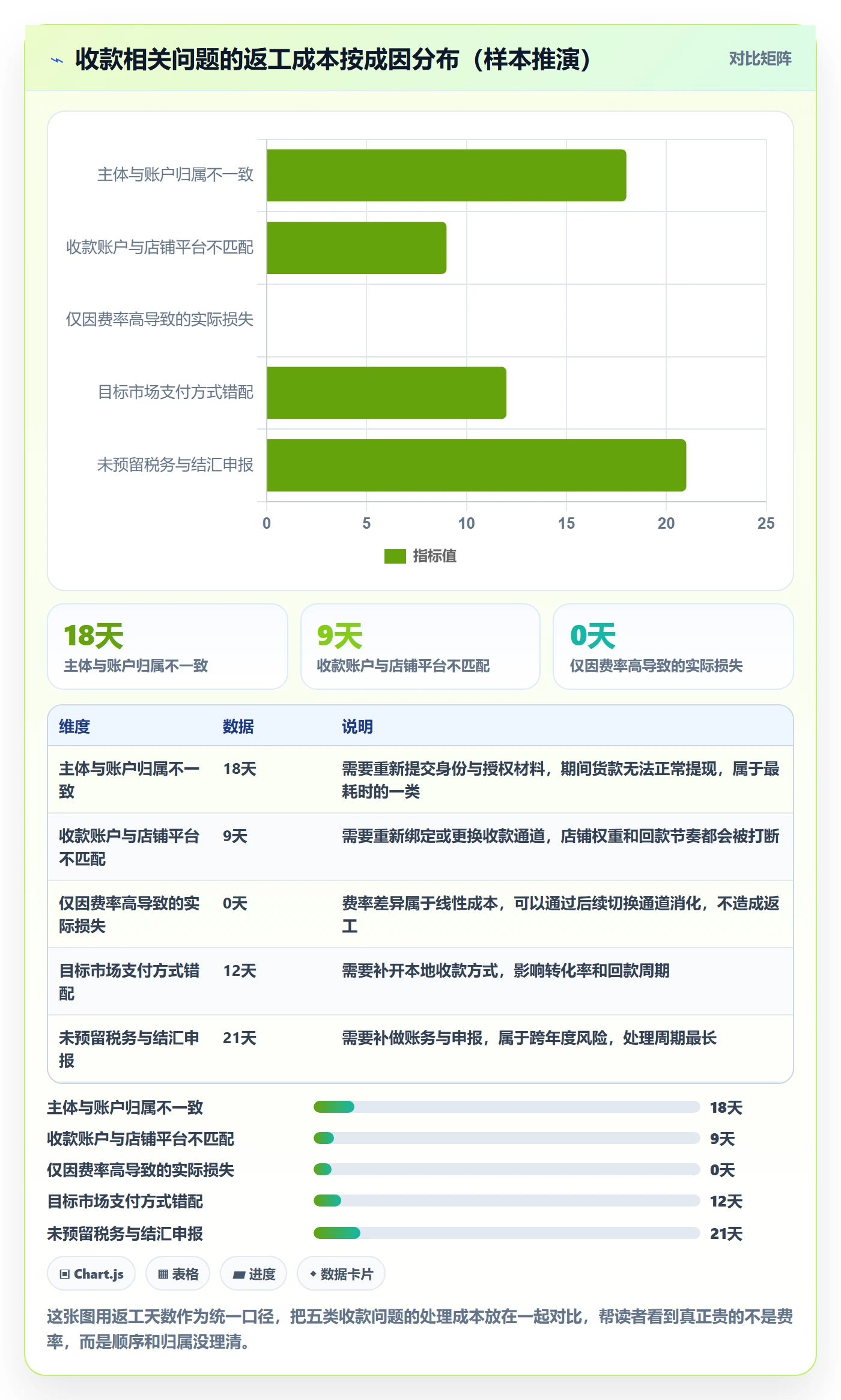
Task: Click the progress bar for 目标市场支付方式错配
Action: tap(506, 1201)
